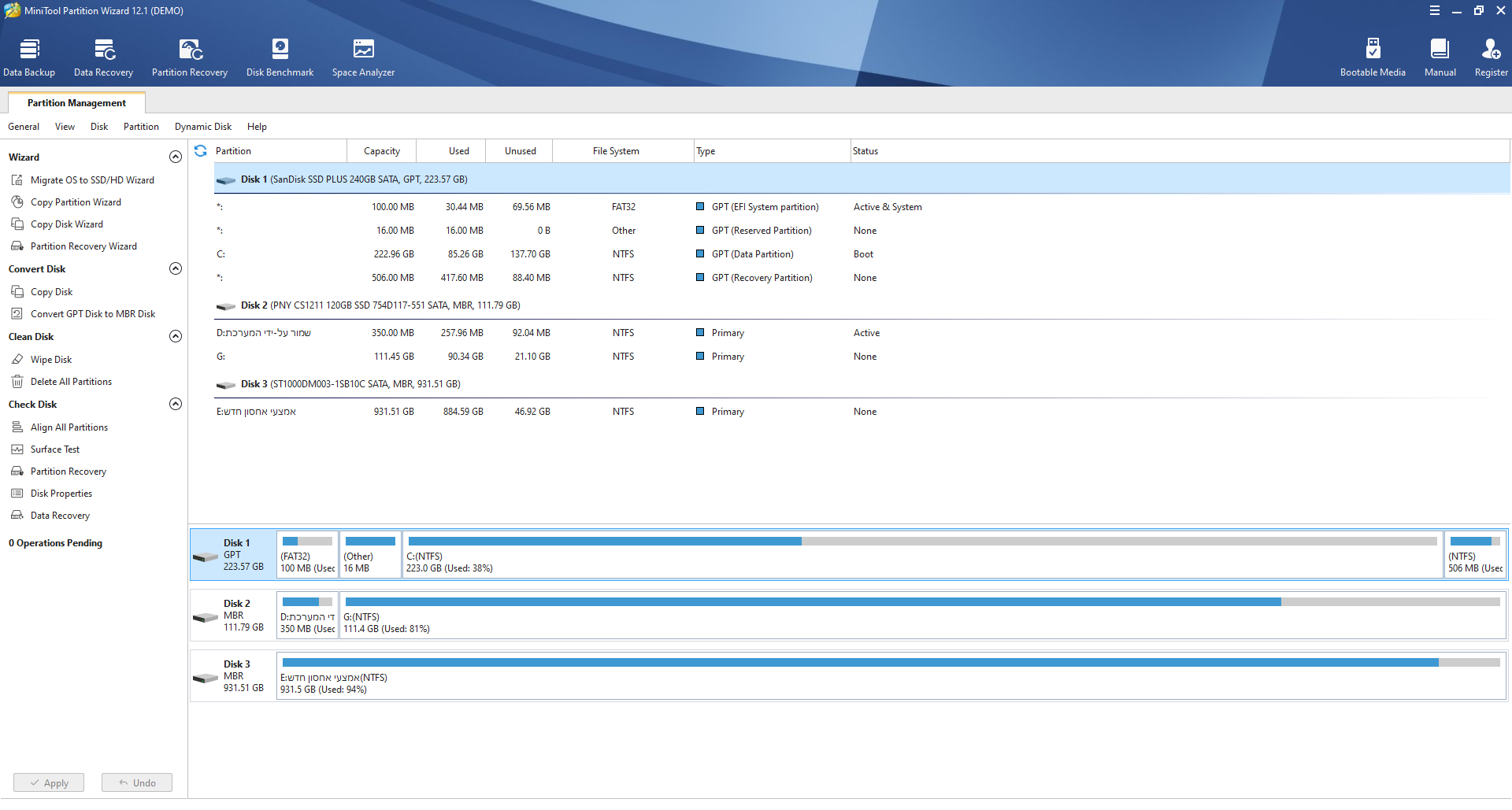Collapse the Check Disk section

176,405
